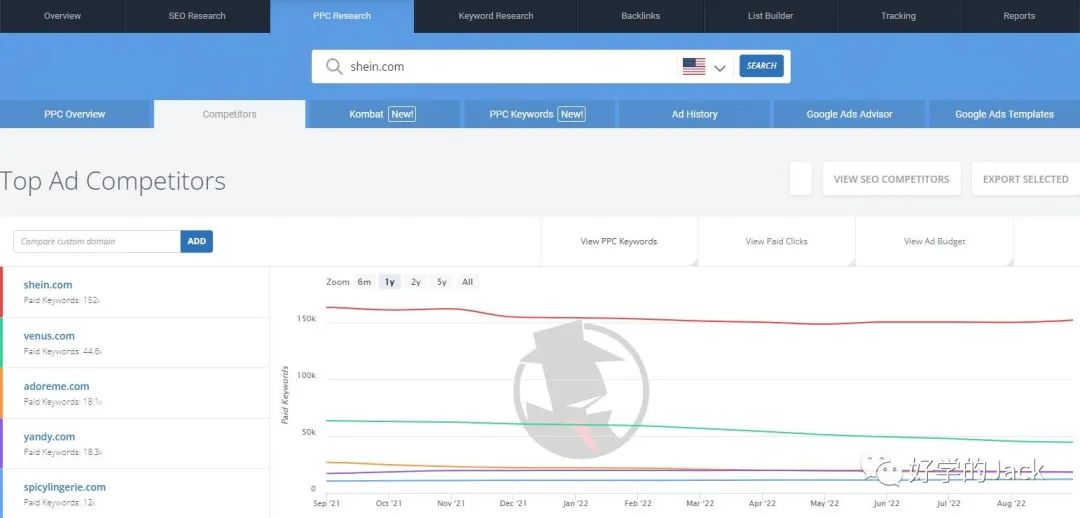Open the Keyword Research top tab
The height and width of the screenshot is (518, 1080).
(x=495, y=16)
